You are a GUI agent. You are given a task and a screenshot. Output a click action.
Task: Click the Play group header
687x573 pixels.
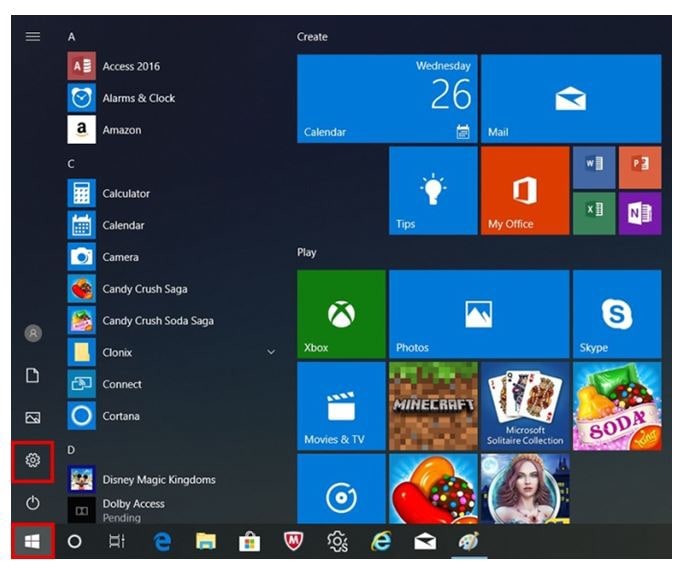tap(306, 252)
